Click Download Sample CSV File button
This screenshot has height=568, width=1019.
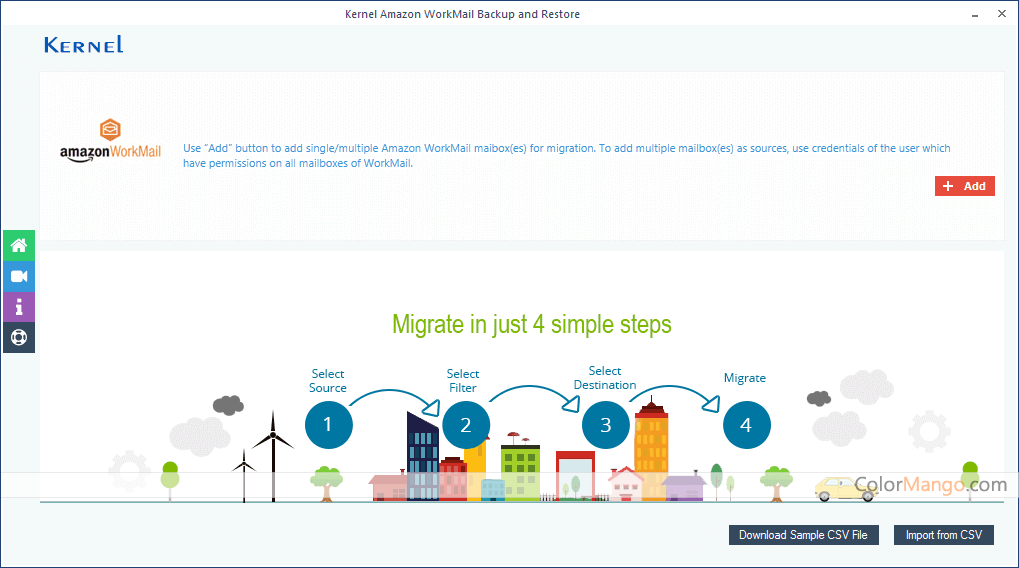[x=803, y=535]
